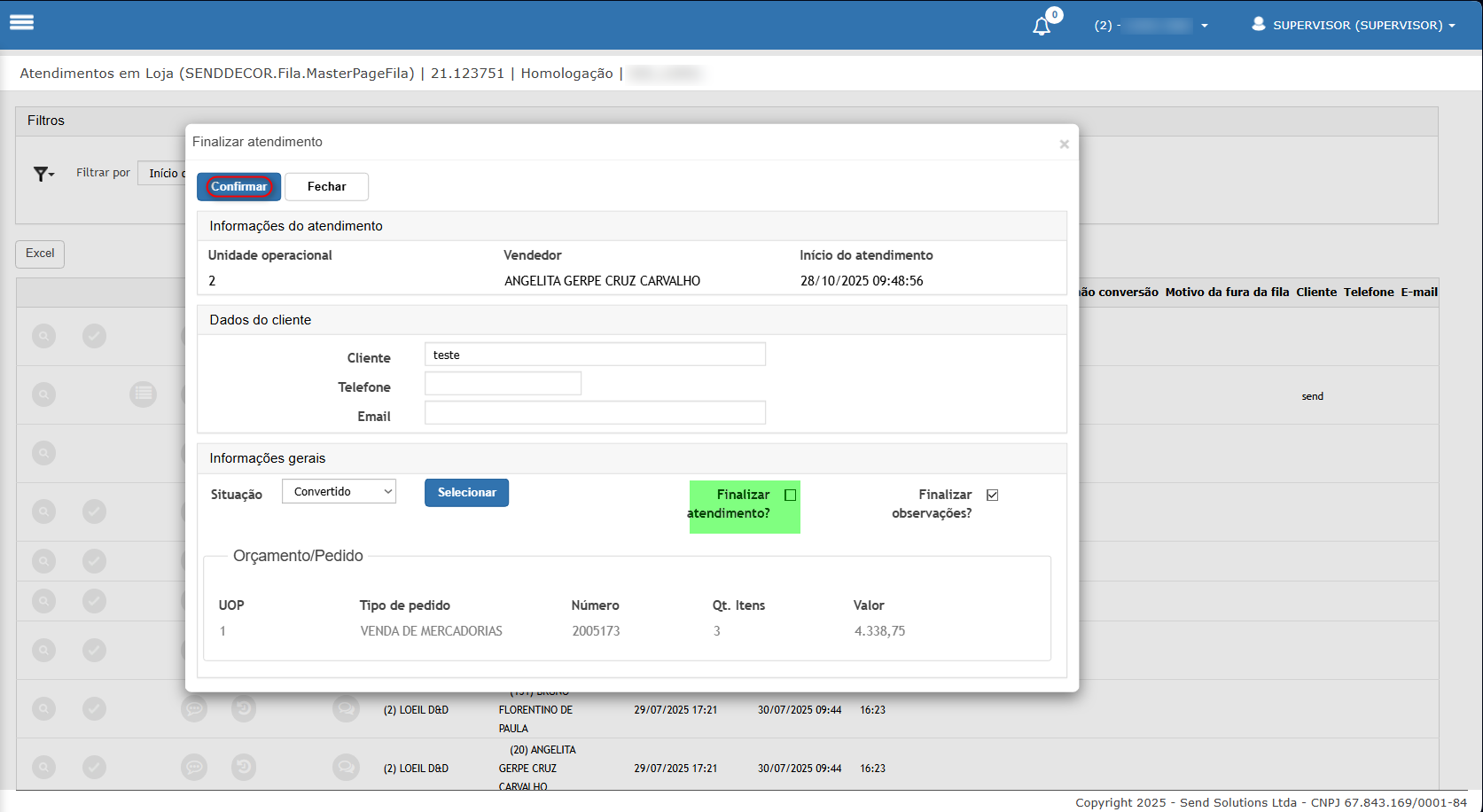Click the list icon in second table row

tap(143, 394)
